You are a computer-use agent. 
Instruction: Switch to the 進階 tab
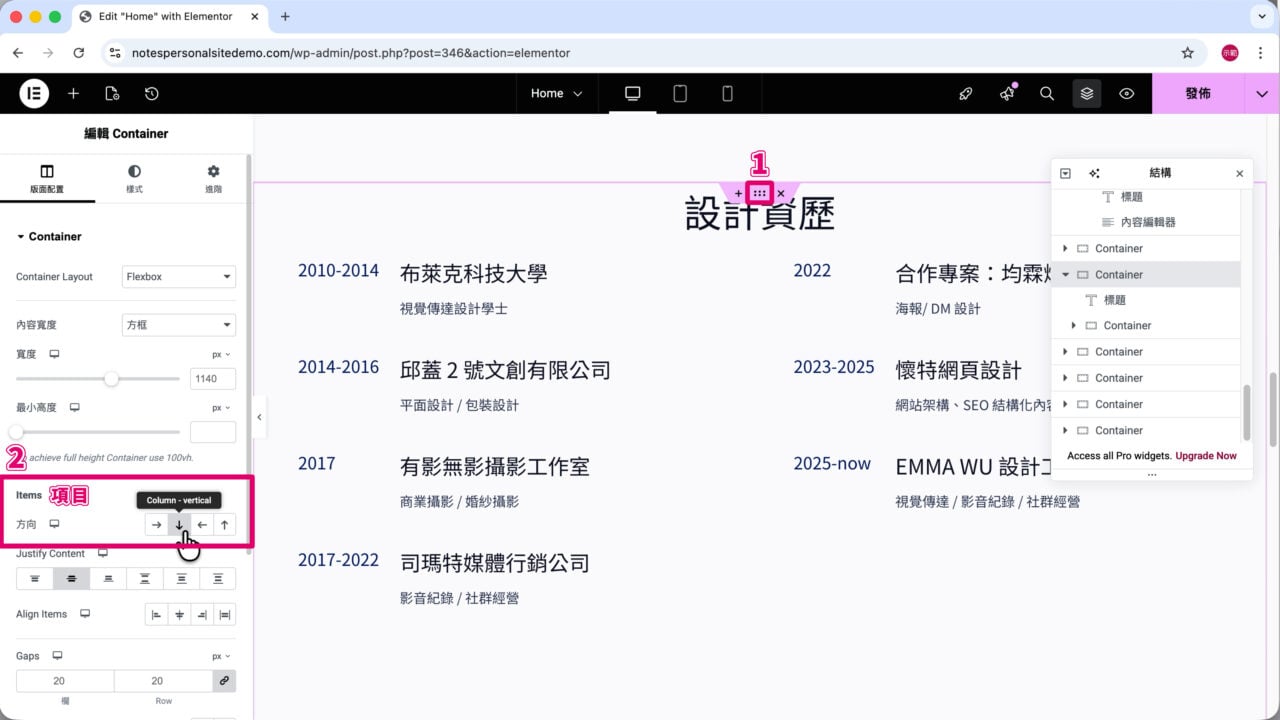(213, 179)
